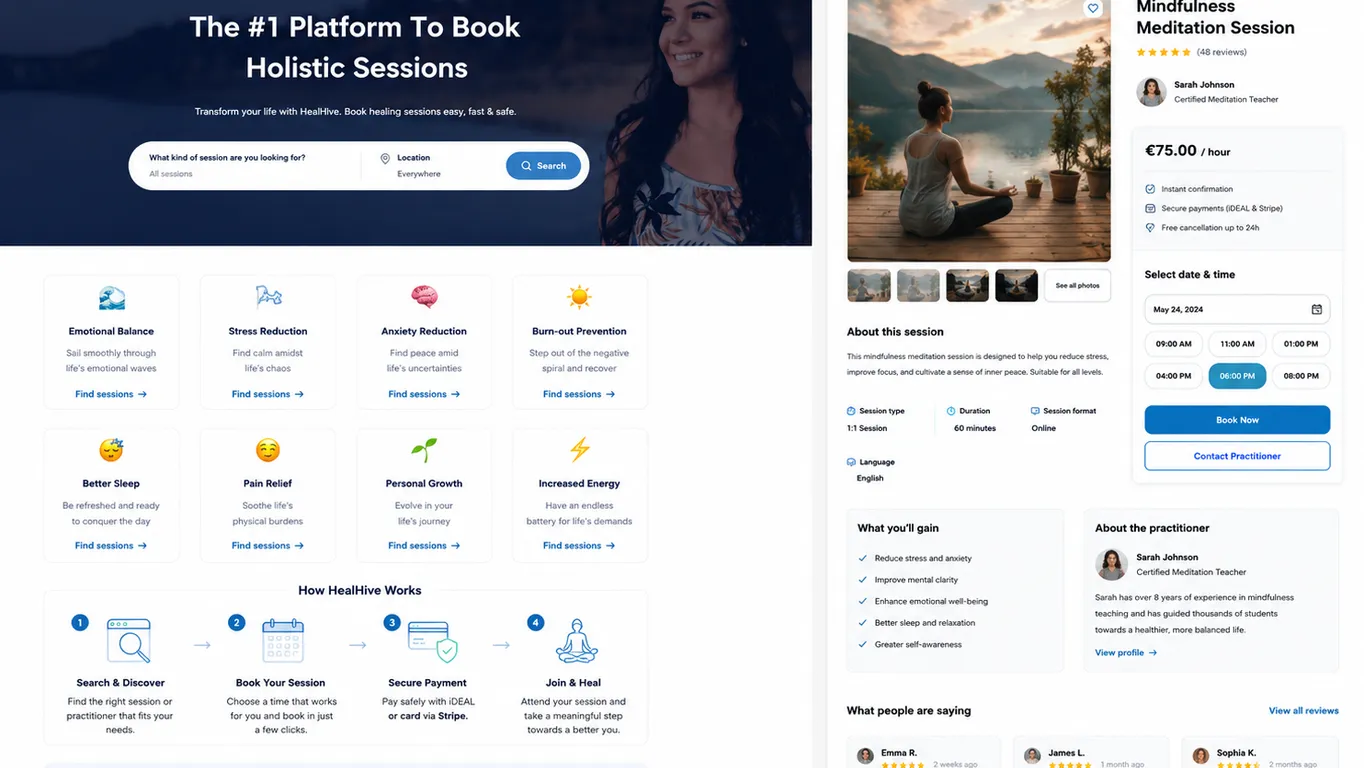
Task: Open the May 24, 2024 date picker
Action: tap(1237, 309)
